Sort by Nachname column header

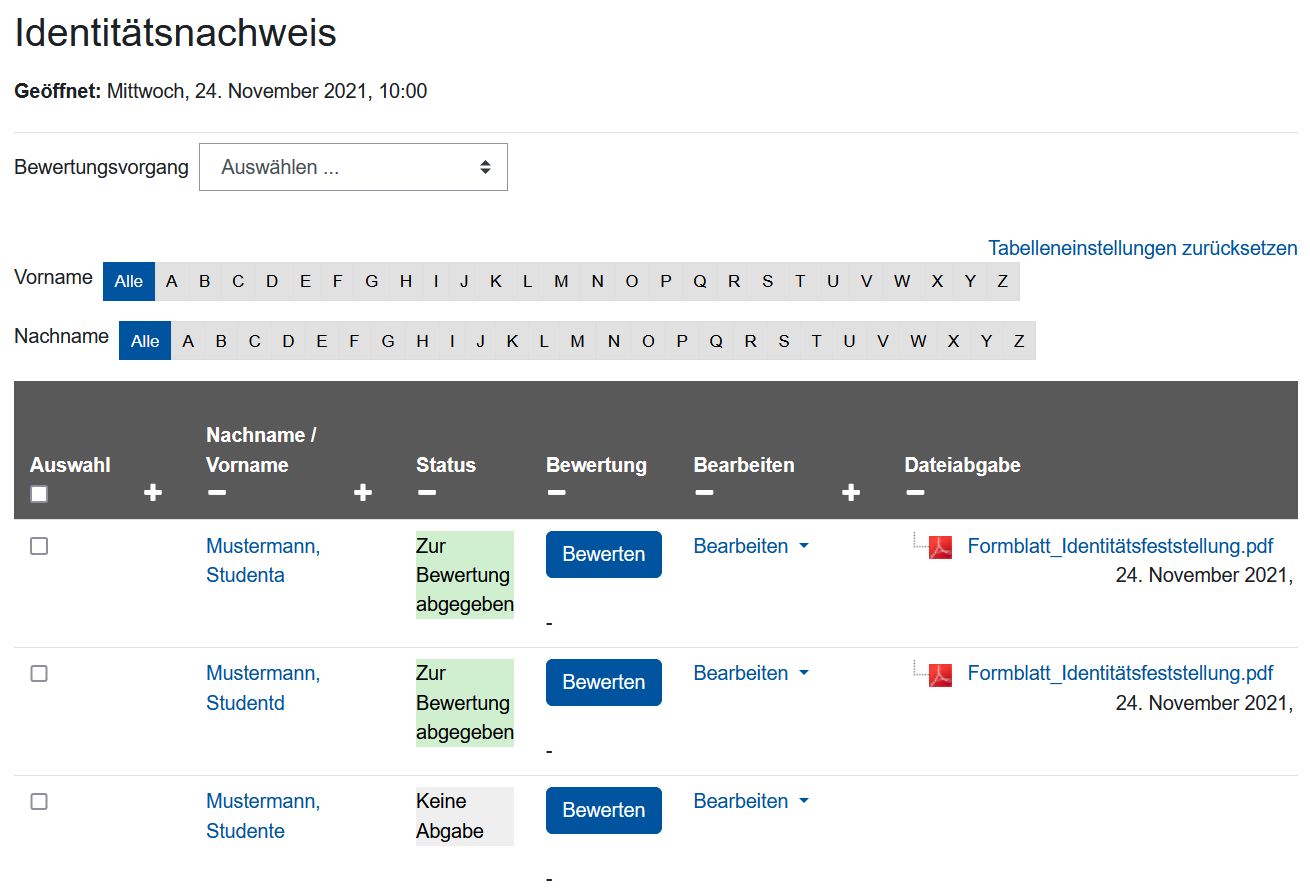coord(254,435)
